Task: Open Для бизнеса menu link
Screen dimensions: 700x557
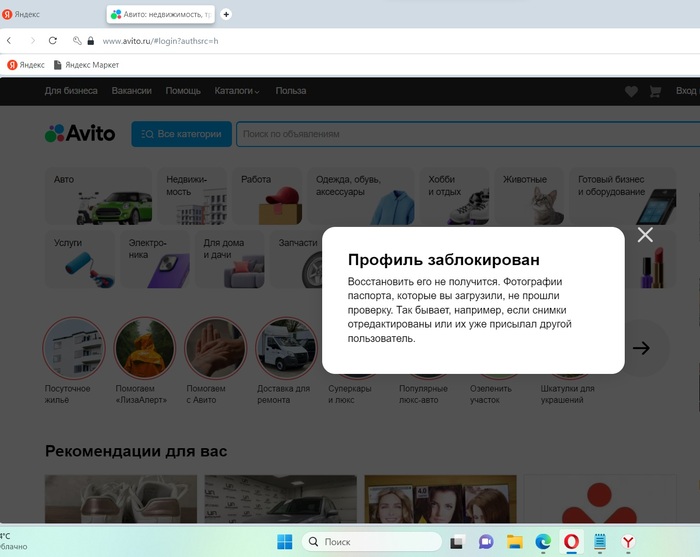Action: pos(71,91)
